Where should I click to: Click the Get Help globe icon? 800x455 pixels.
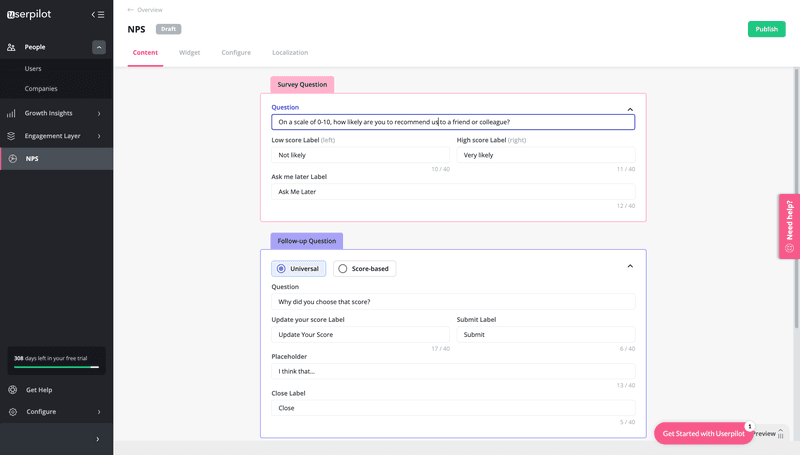click(12, 389)
